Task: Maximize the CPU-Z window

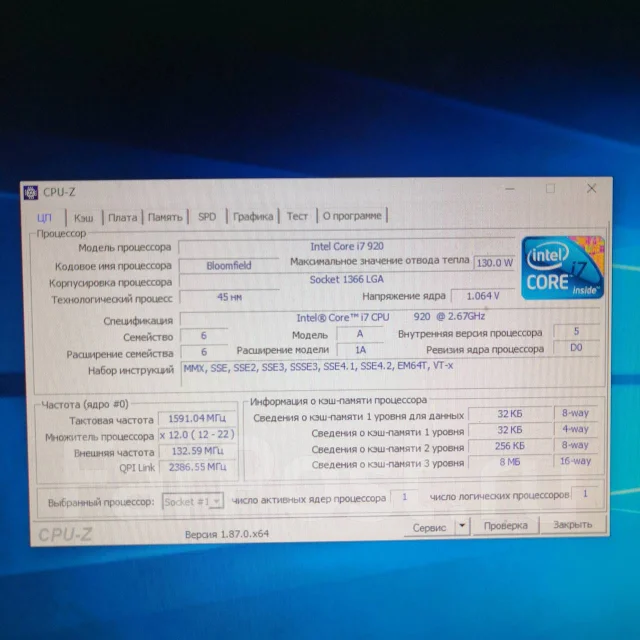Action: click(x=550, y=189)
